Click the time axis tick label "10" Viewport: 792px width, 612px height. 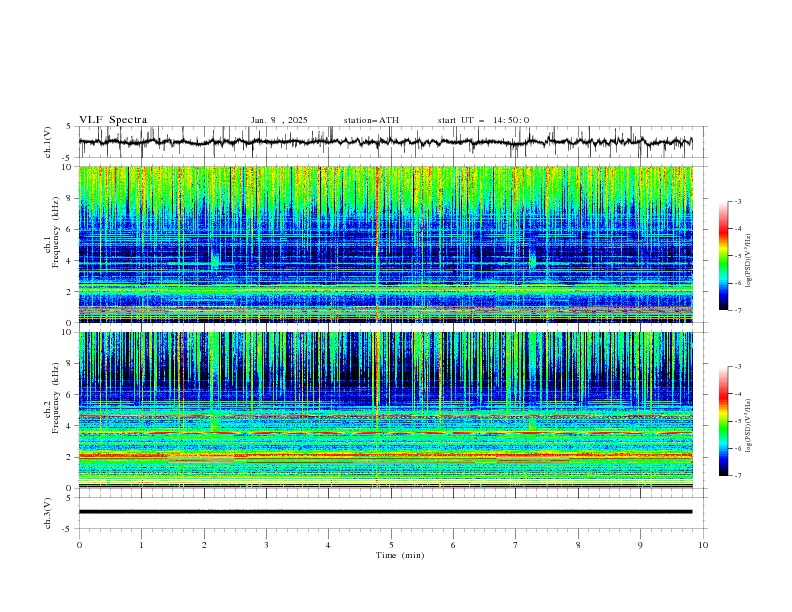[x=703, y=545]
